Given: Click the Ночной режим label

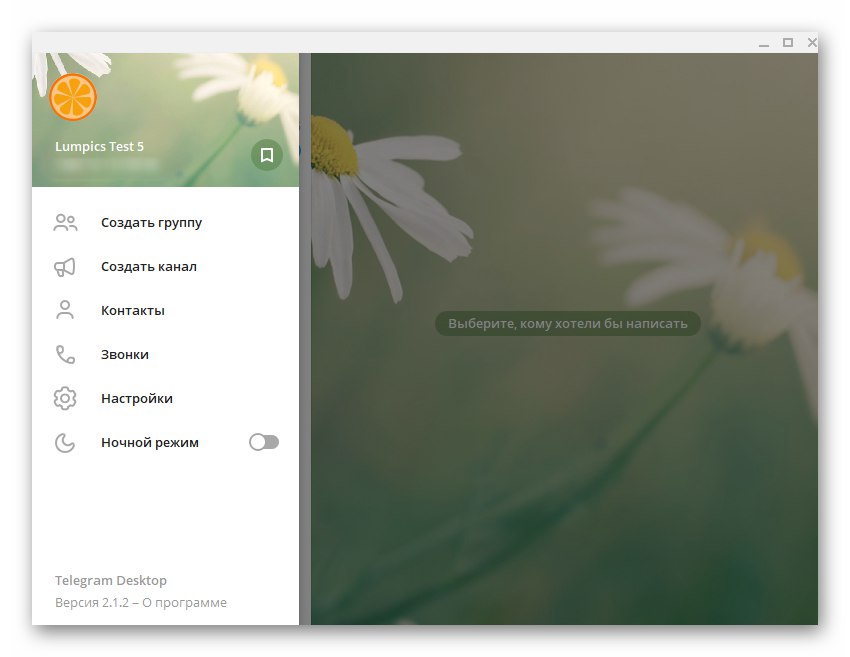Looking at the screenshot, I should pyautogui.click(x=150, y=443).
